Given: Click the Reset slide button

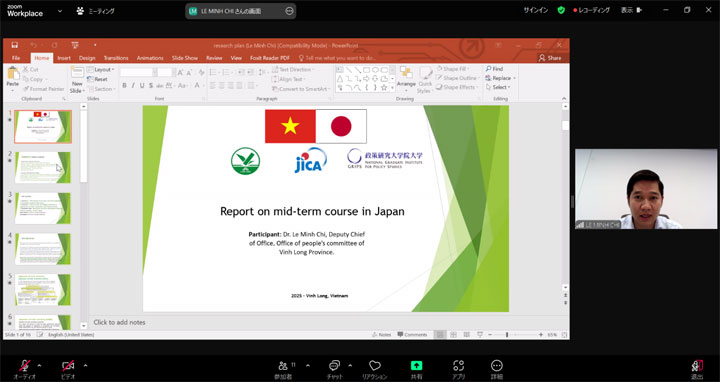Looking at the screenshot, I should click(x=97, y=79).
